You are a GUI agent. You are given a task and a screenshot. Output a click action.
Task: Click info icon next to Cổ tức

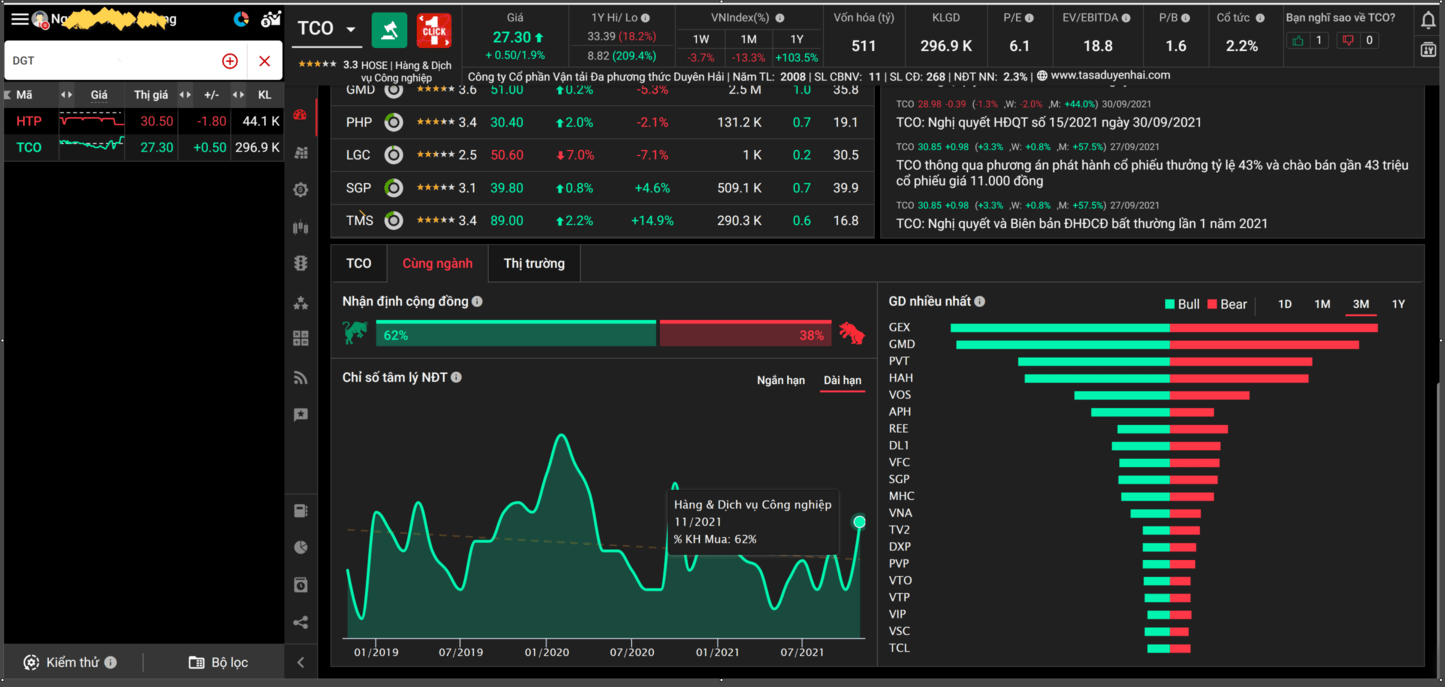[1260, 18]
